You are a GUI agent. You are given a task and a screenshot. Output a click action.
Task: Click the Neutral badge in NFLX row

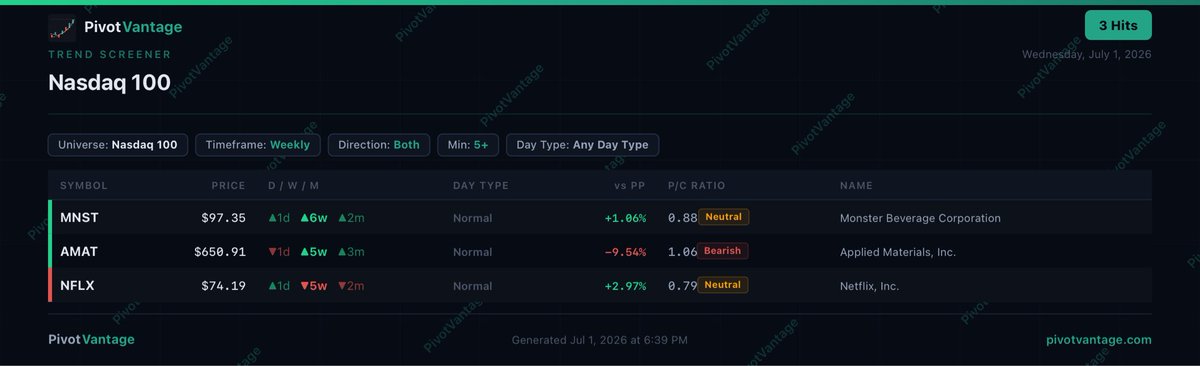(x=724, y=285)
